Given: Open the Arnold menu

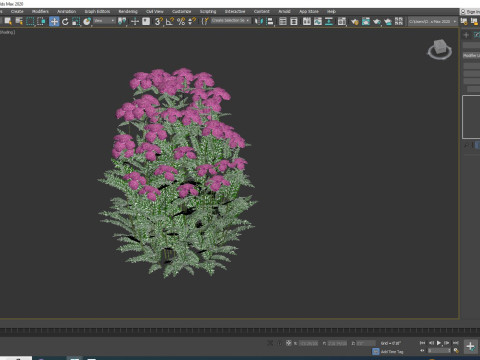Looking at the screenshot, I should pyautogui.click(x=284, y=11).
